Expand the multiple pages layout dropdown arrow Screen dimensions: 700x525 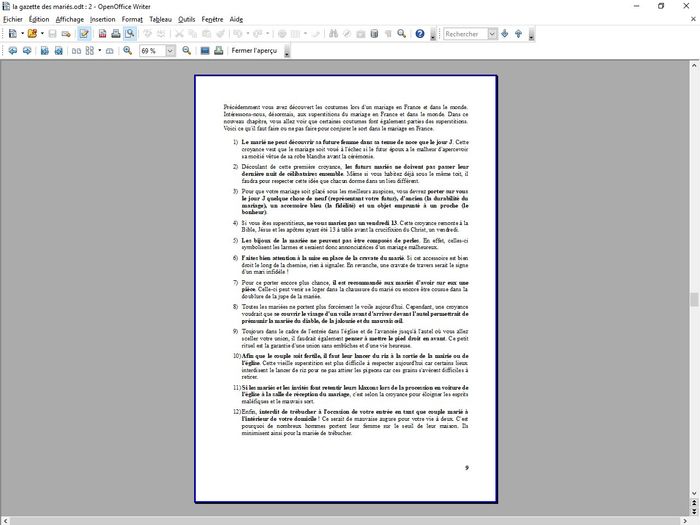100,51
